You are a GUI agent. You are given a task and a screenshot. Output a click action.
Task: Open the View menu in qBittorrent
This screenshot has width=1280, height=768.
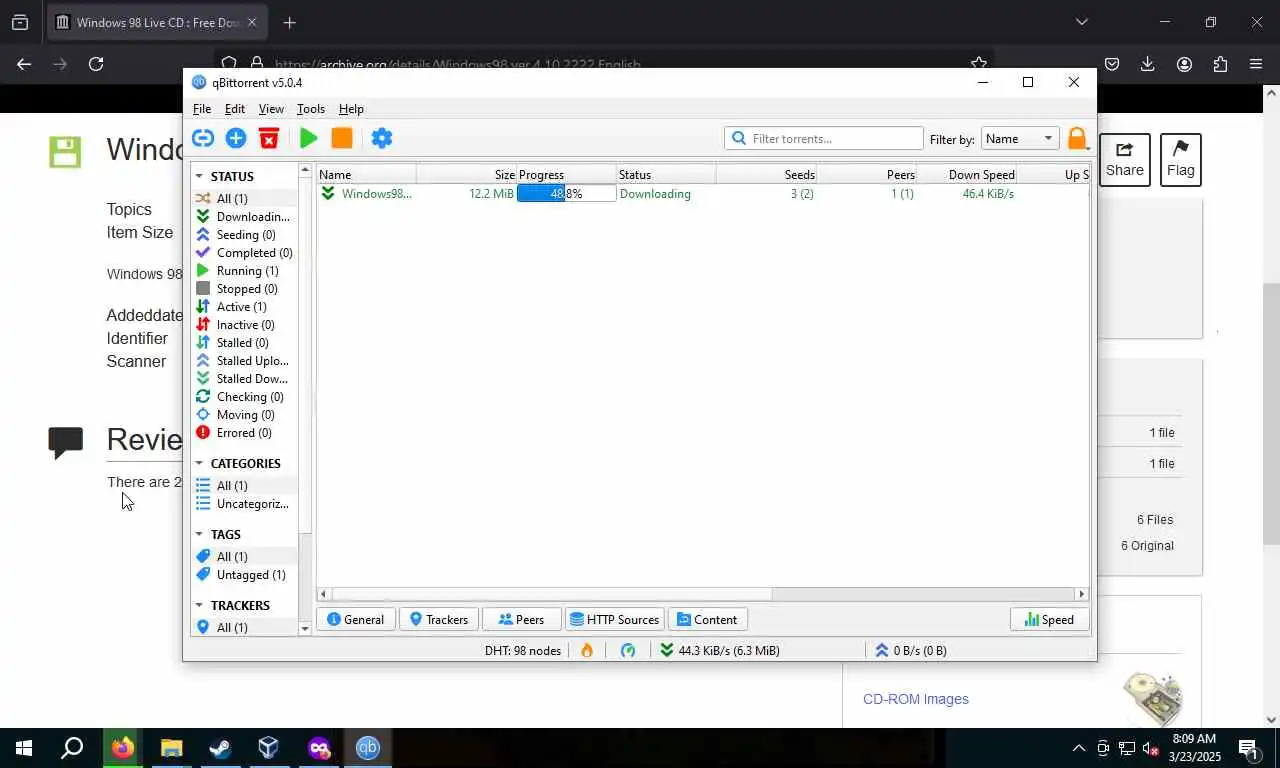(271, 108)
